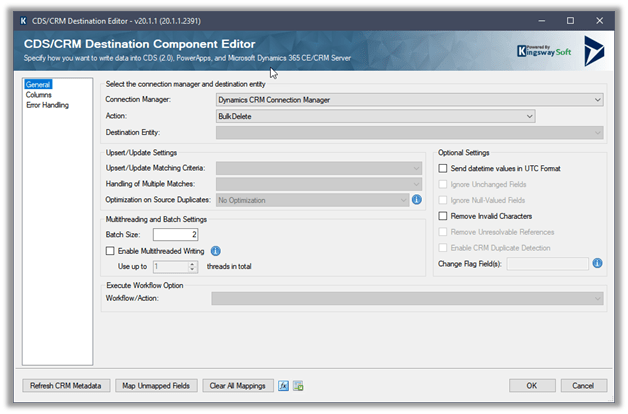Image resolution: width=628 pixels, height=414 pixels.
Task: Confirm settings with the OK button
Action: coord(531,385)
